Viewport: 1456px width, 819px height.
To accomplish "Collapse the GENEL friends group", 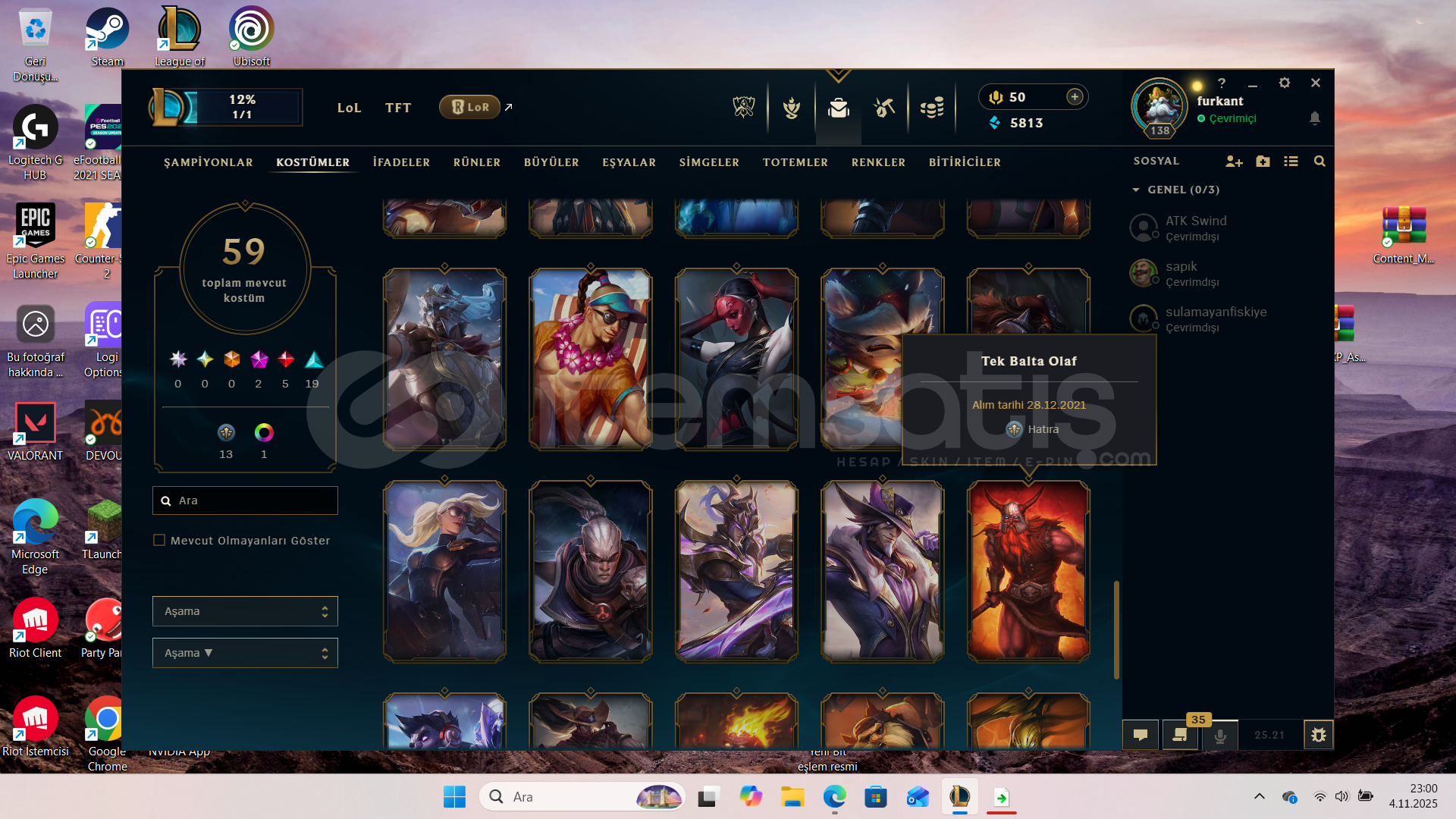I will (x=1136, y=190).
